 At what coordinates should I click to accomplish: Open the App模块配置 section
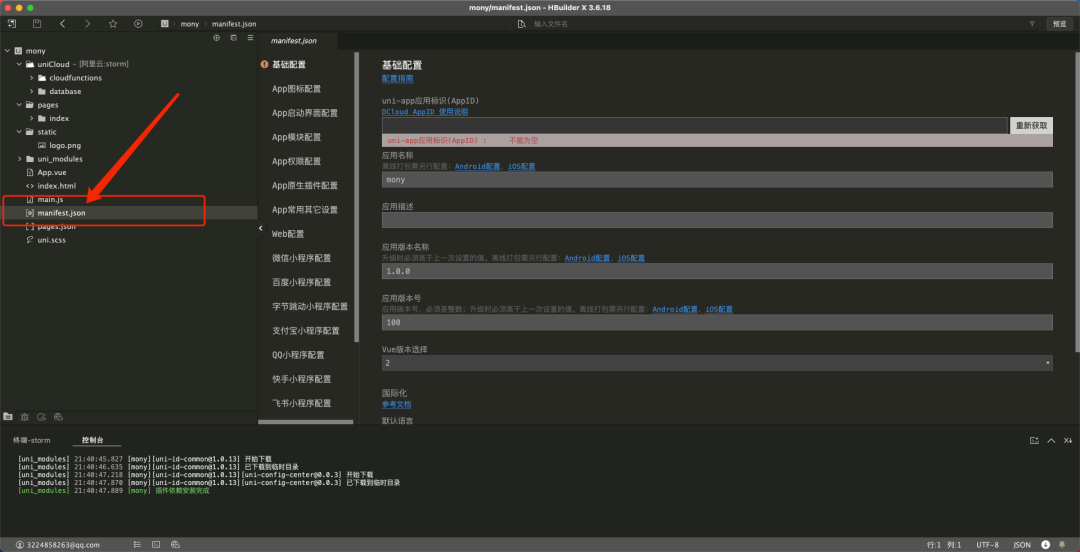click(296, 137)
